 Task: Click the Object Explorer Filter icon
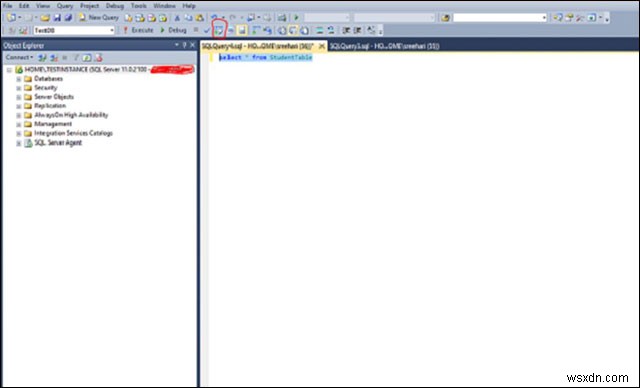click(76, 58)
